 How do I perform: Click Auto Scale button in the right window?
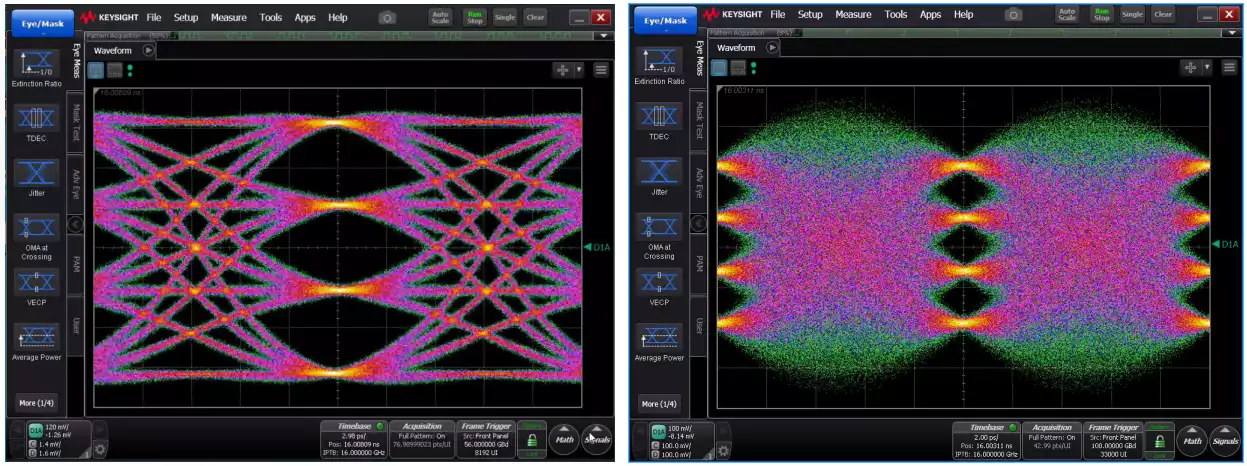(1068, 15)
